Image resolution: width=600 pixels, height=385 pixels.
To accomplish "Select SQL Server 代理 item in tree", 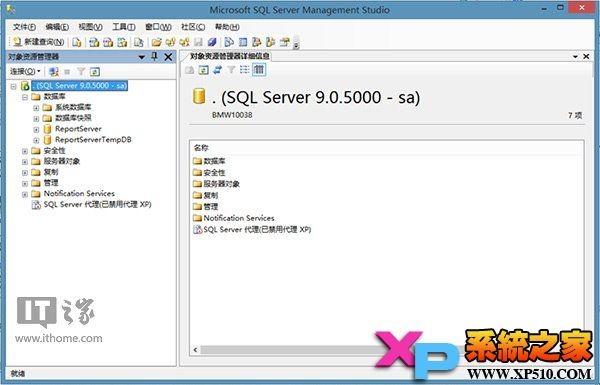I will click(x=98, y=204).
